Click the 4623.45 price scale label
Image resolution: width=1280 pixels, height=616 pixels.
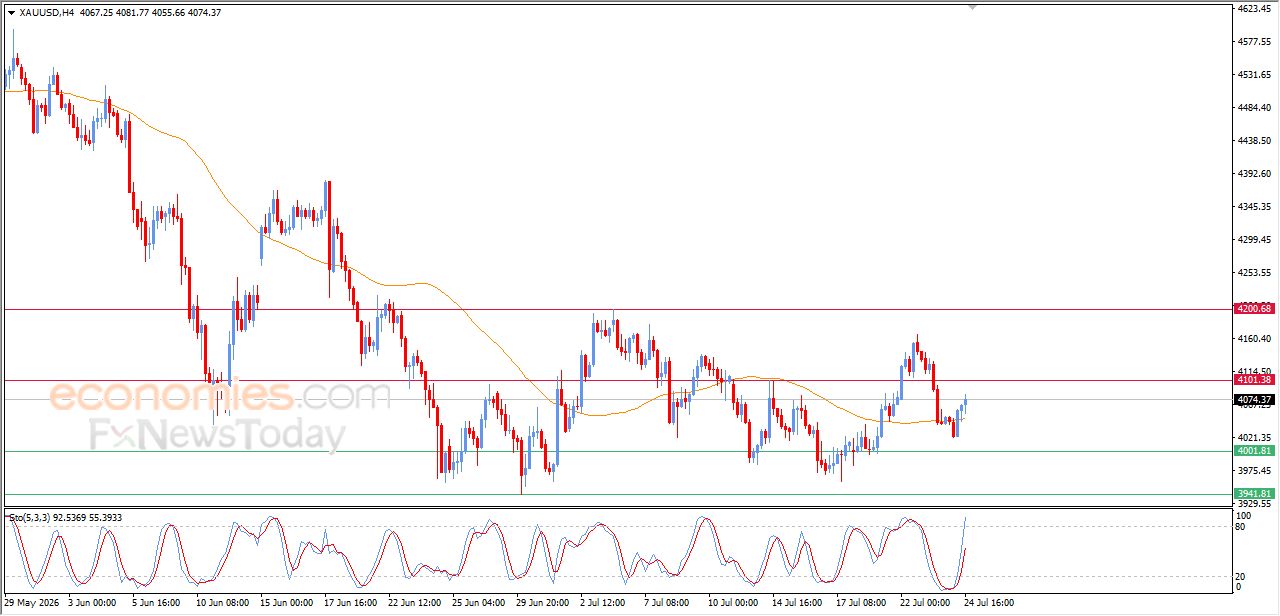(1254, 9)
